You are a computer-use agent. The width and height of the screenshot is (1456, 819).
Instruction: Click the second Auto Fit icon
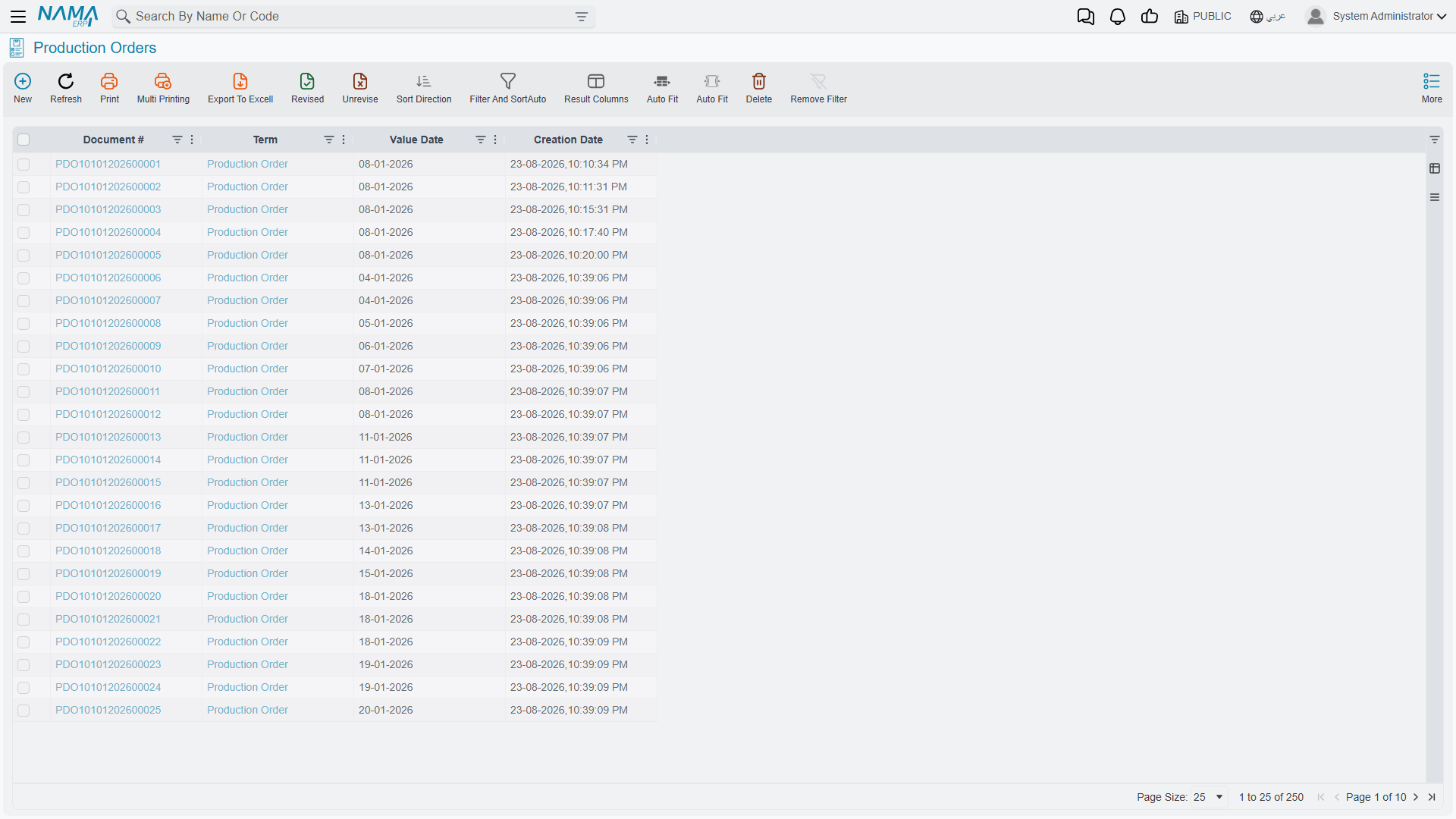(x=712, y=81)
